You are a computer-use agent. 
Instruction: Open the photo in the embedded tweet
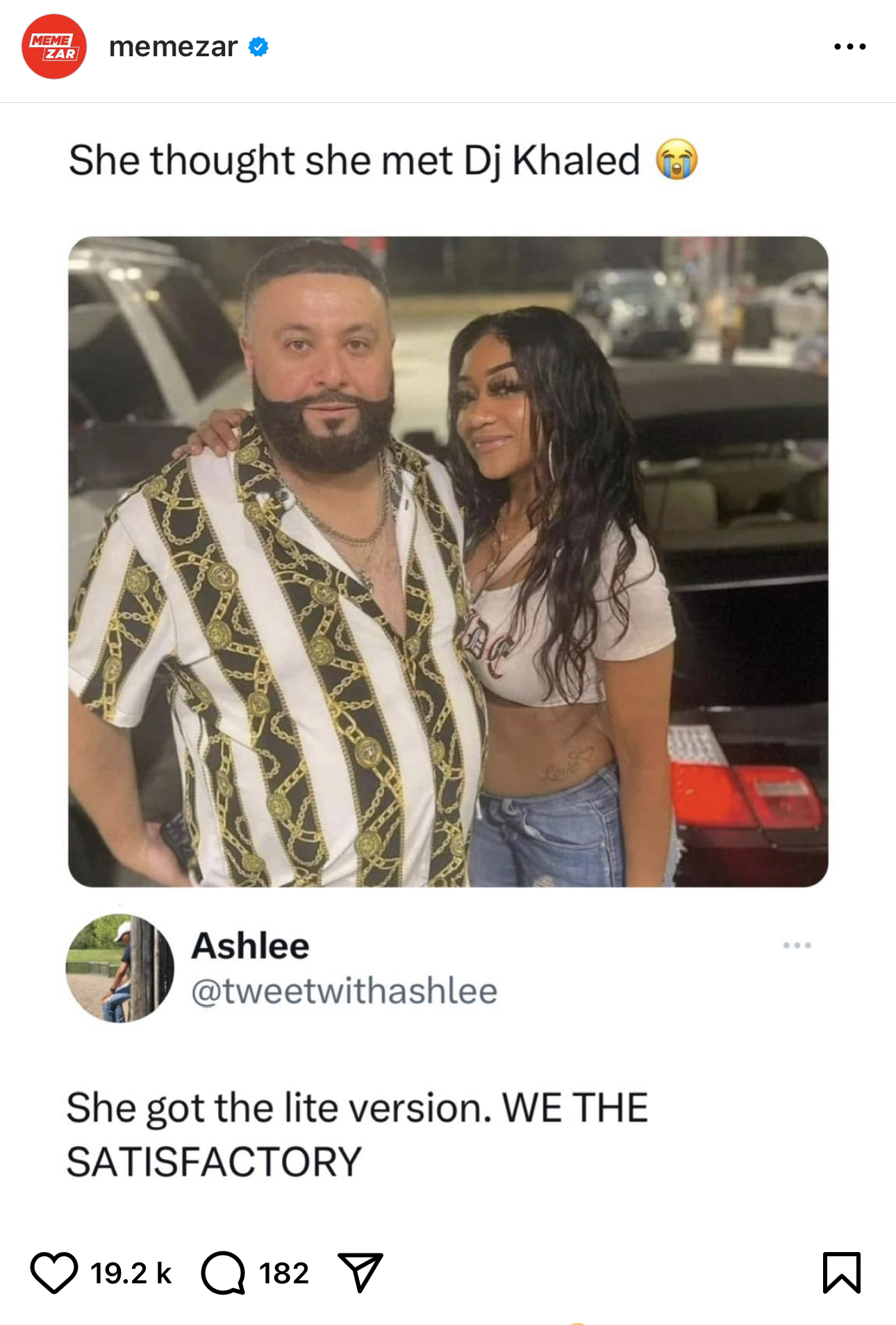tap(448, 561)
